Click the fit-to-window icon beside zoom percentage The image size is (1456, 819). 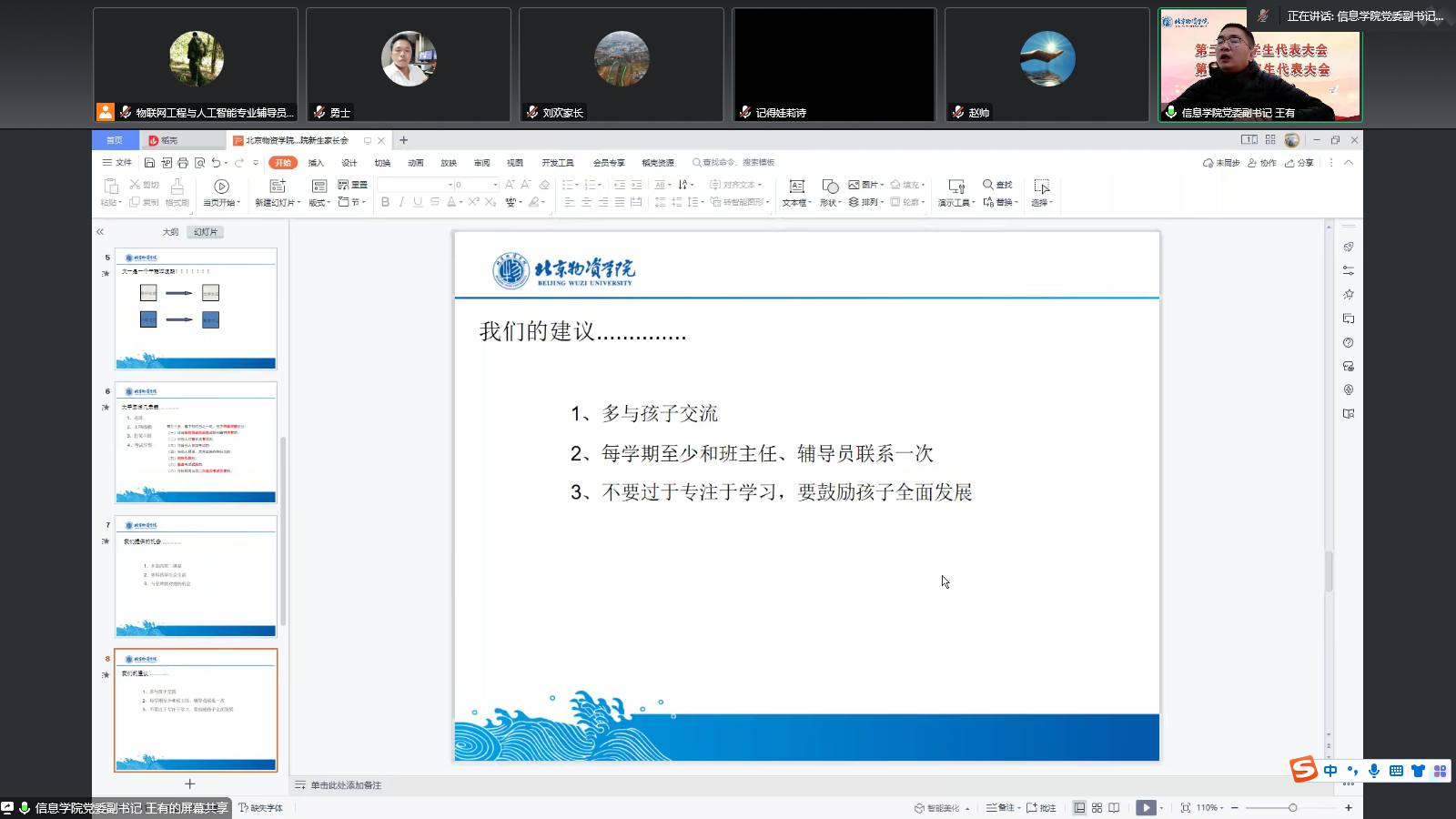tap(1185, 808)
